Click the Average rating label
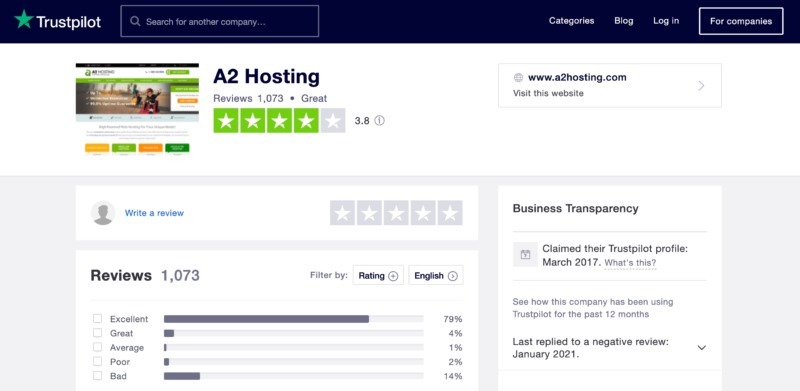 pyautogui.click(x=127, y=348)
